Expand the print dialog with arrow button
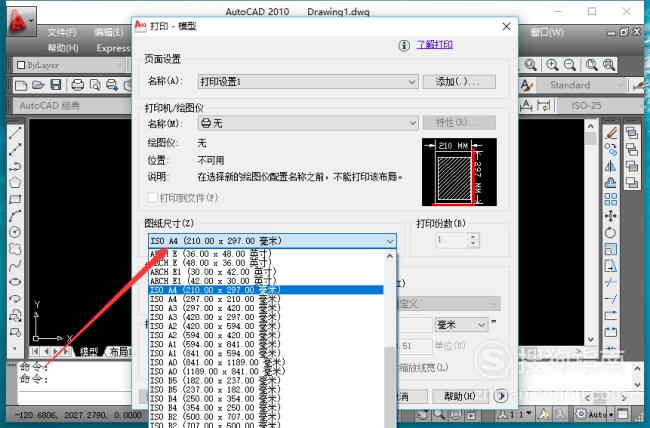Viewport: 650px width, 428px height. click(x=501, y=396)
